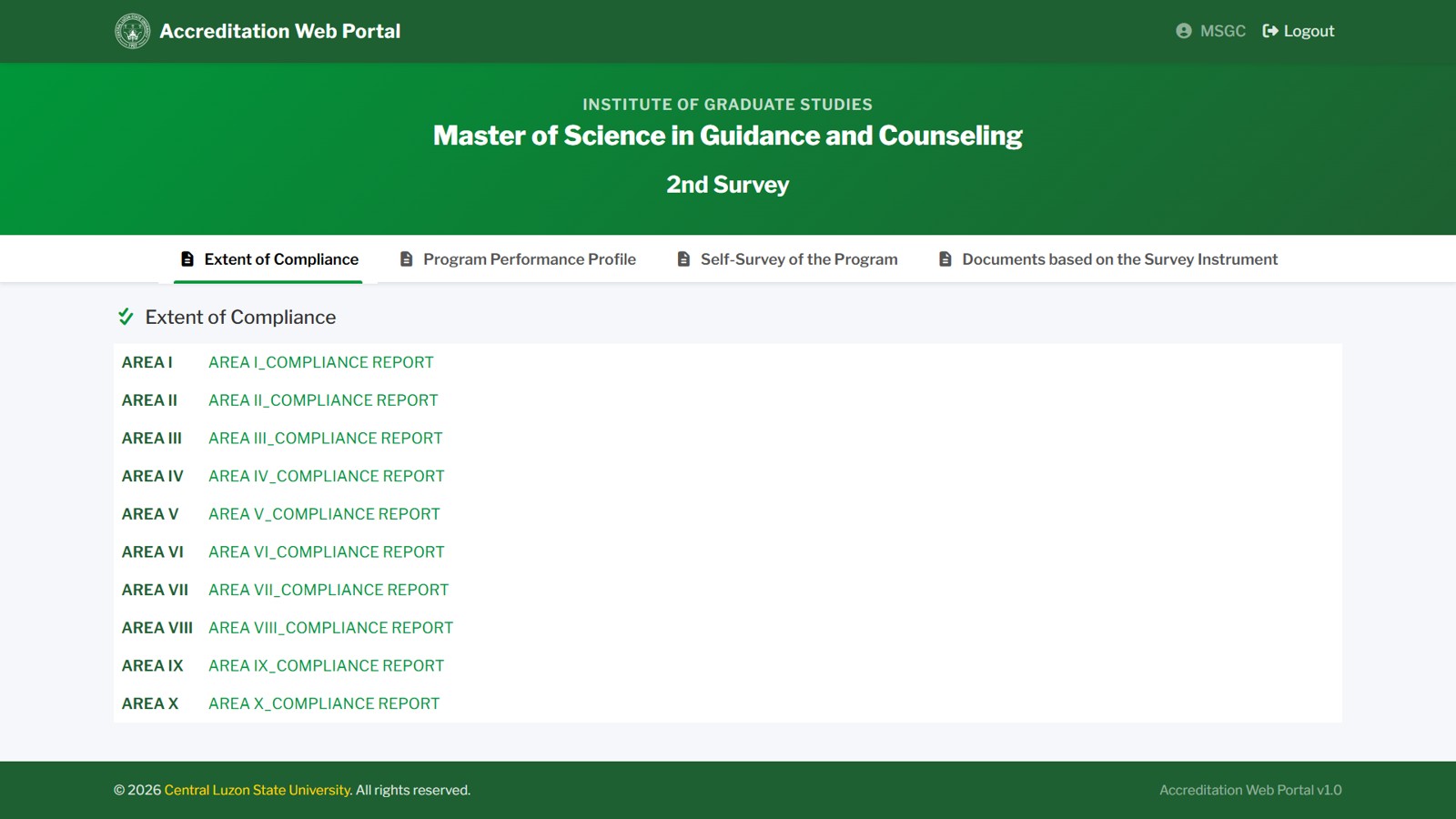
Task: View AREA VIII_COMPLIANCE REPORT
Action: click(330, 628)
